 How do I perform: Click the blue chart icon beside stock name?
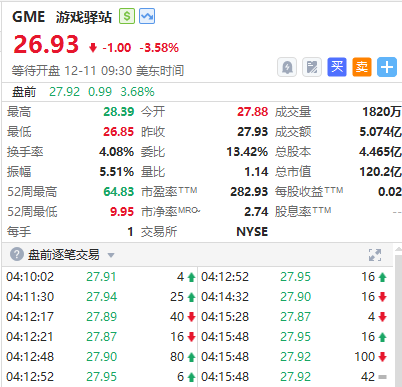(x=147, y=16)
